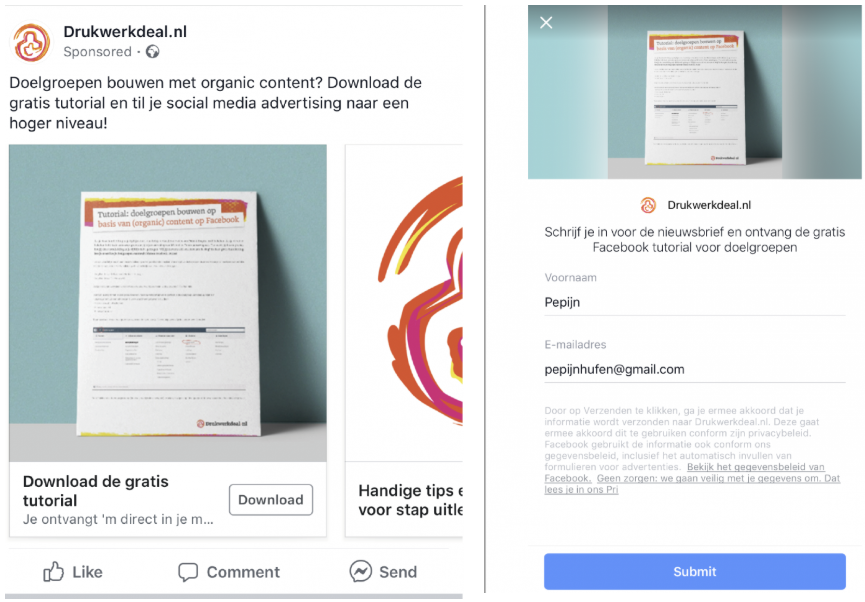
Task: Open the 'Bekijk het gegevensbeleid van Facebook' link
Action: tap(685, 472)
